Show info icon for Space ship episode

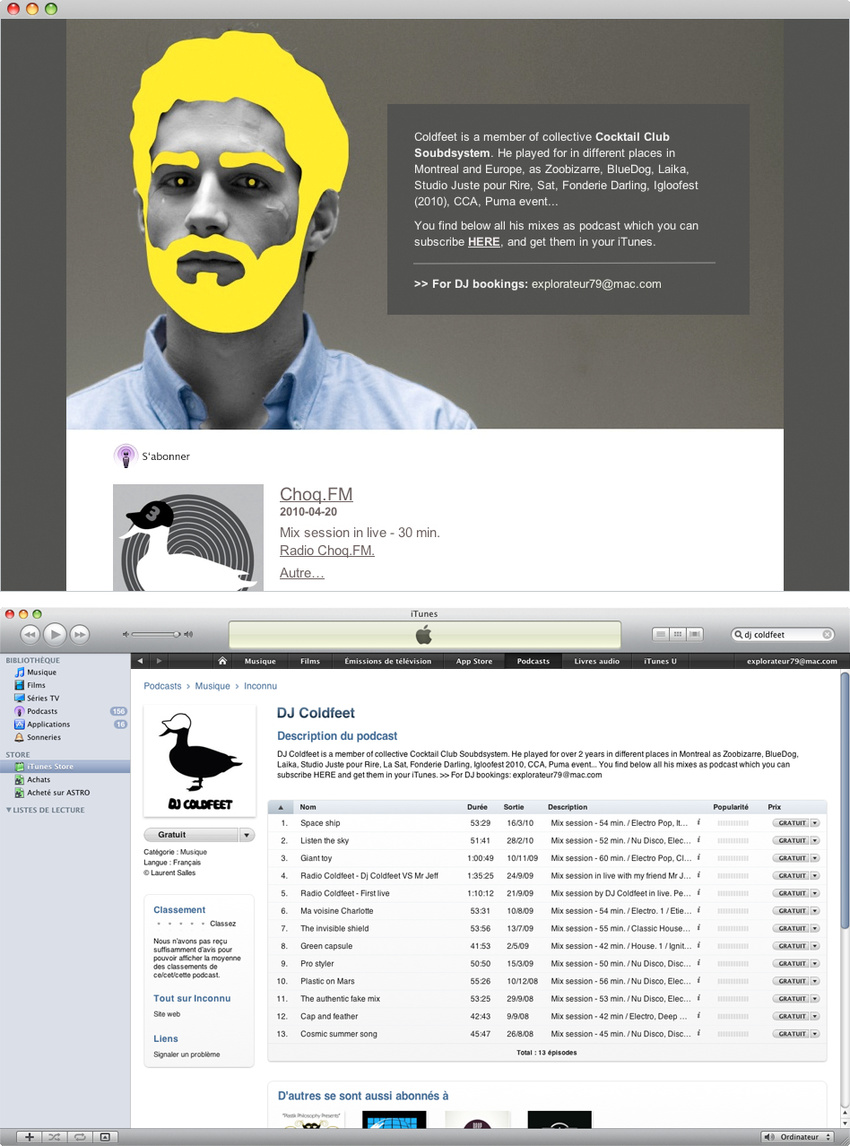[699, 822]
